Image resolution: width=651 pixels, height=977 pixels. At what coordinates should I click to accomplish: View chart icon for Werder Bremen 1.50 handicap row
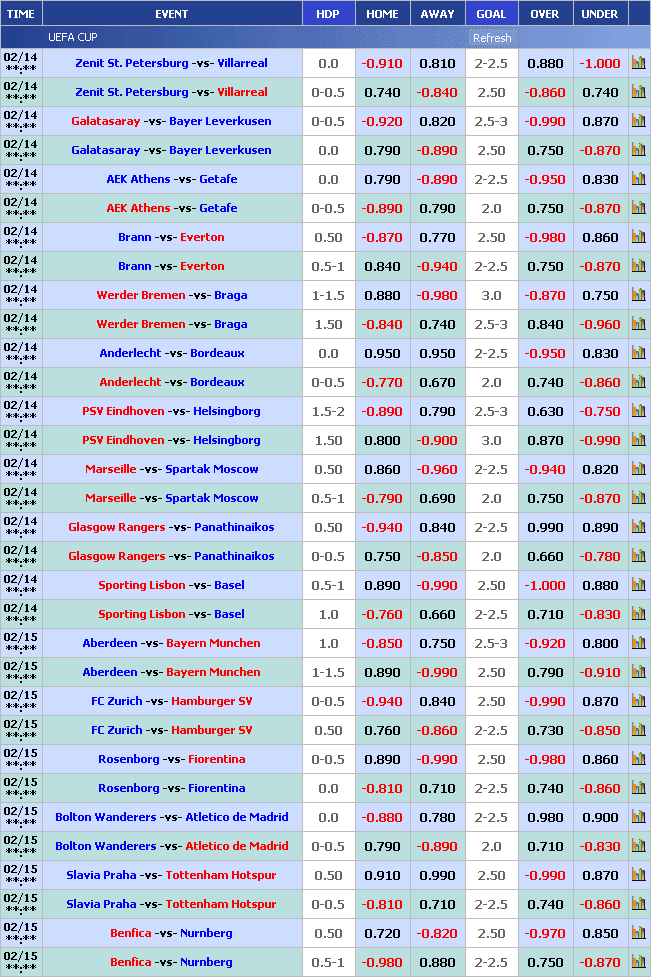point(638,323)
